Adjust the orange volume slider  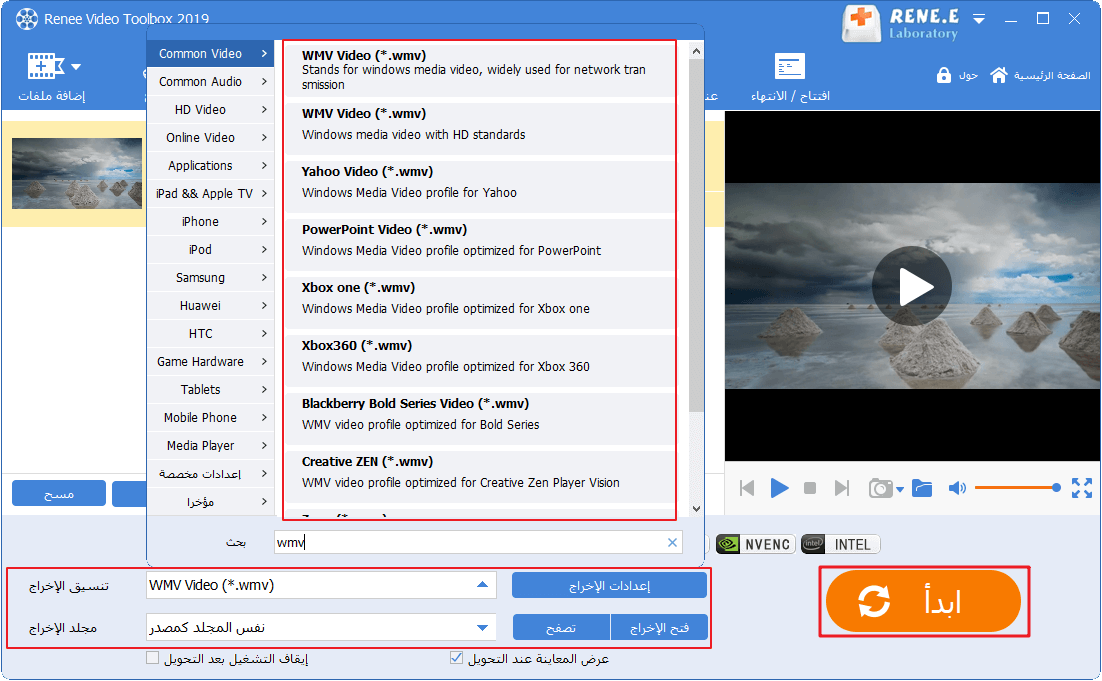(1017, 488)
